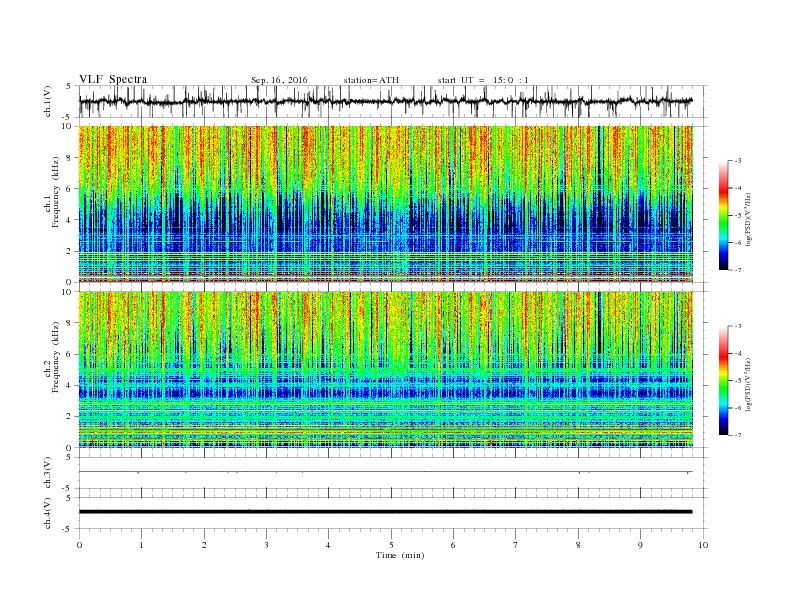This screenshot has width=792, height=612.
Task: Click the thin ch.3 voltage trace
Action: click(x=386, y=472)
